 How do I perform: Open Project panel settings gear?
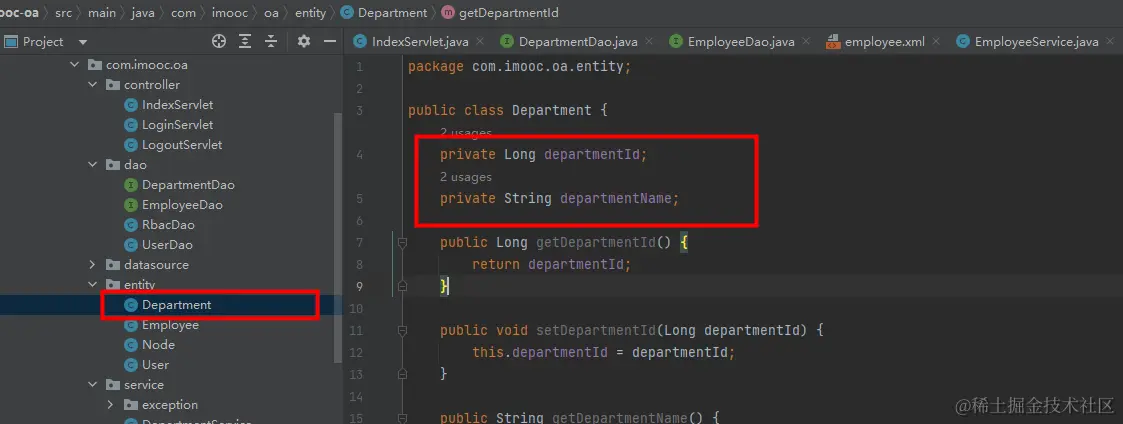[x=304, y=42]
